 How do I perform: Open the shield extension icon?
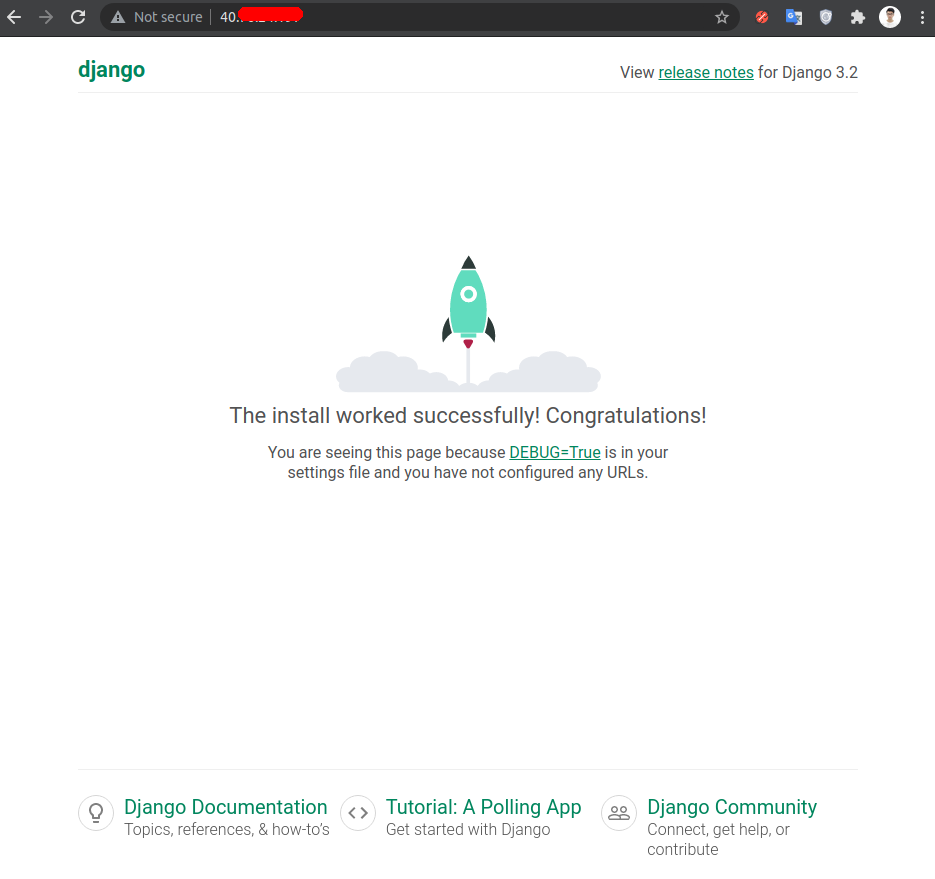(x=826, y=17)
